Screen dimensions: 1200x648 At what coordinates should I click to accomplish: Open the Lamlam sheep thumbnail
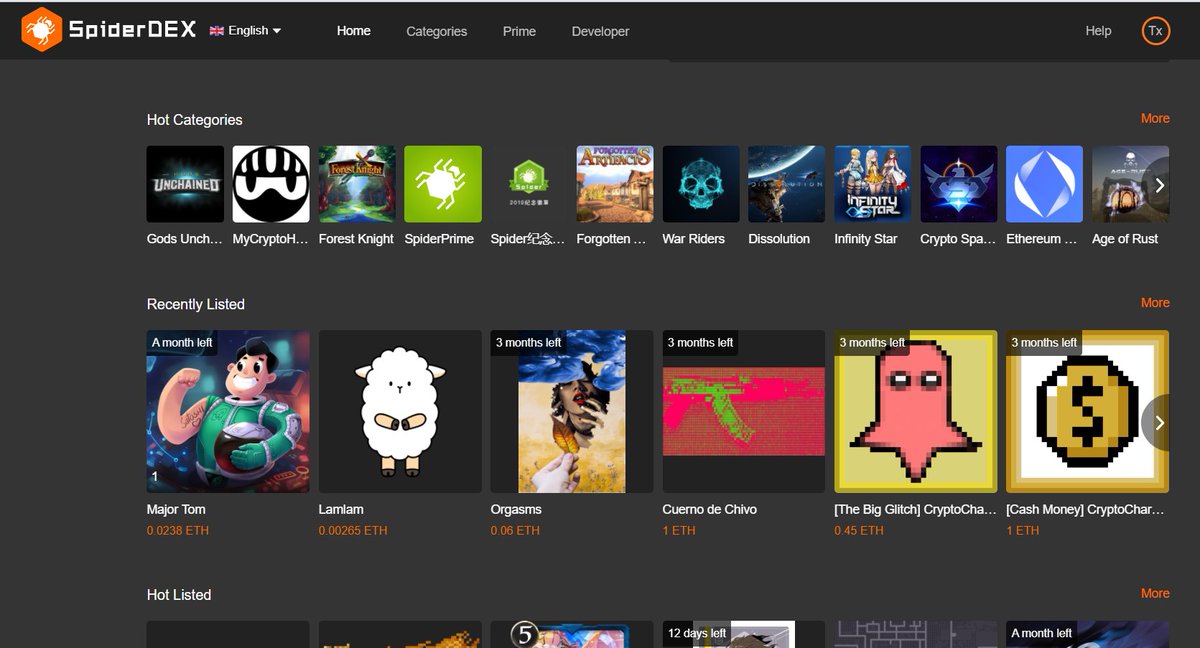400,411
